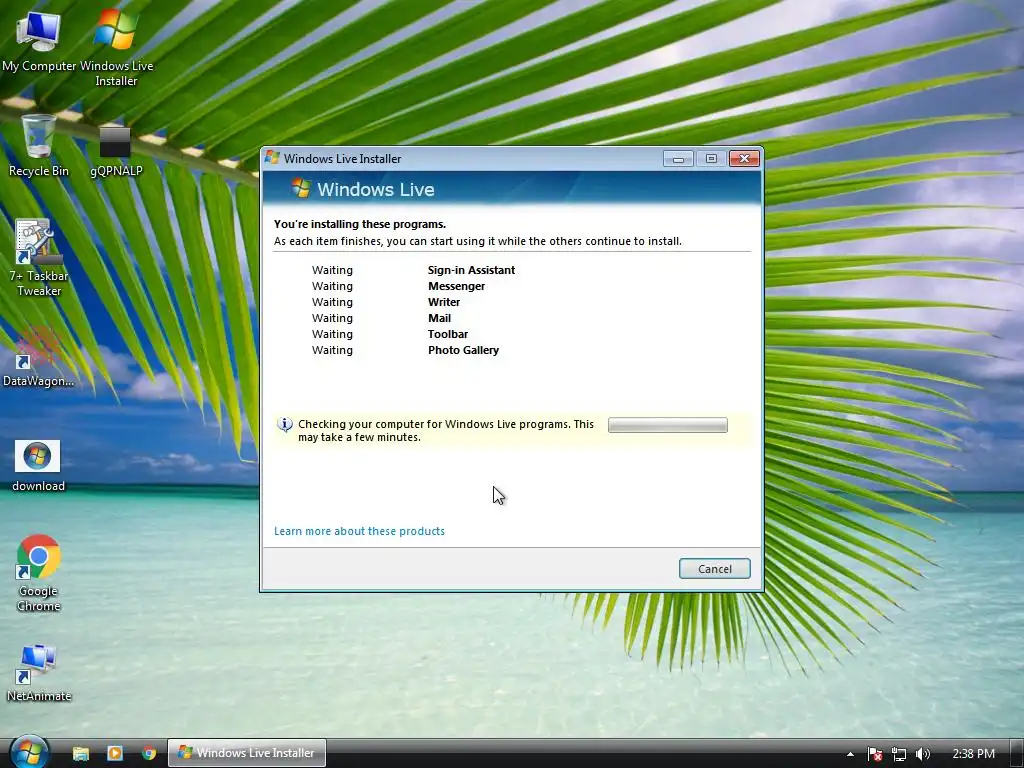Viewport: 1024px width, 768px height.
Task: Open the security flag alert in the tray
Action: pyautogui.click(x=875, y=754)
